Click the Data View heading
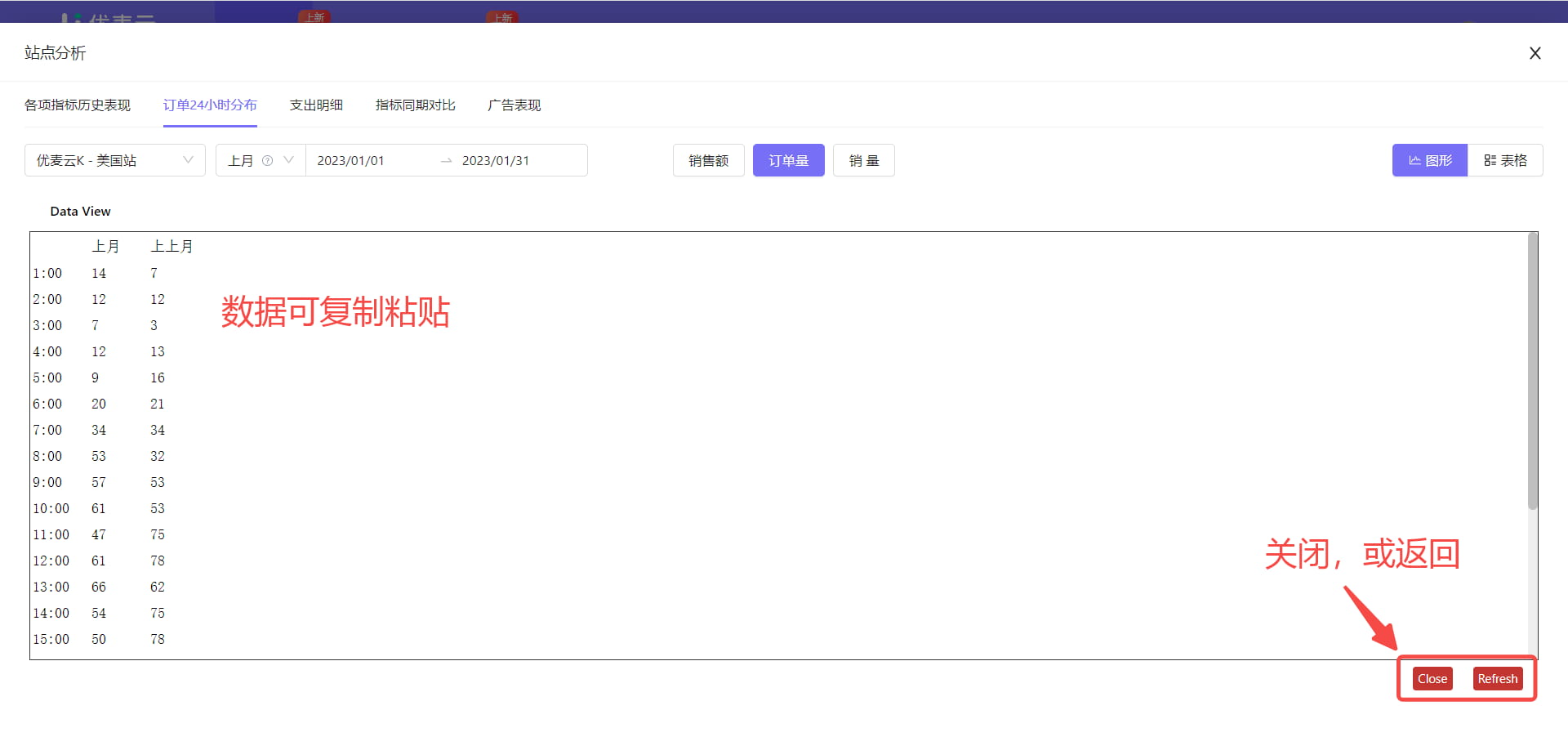1568x737 pixels. click(80, 212)
